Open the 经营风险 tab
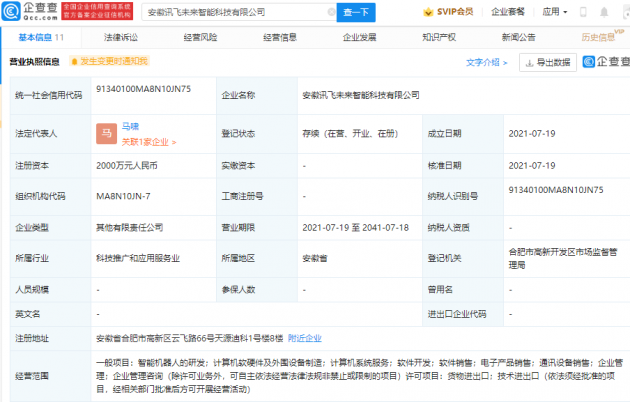The image size is (630, 402). tap(200, 37)
